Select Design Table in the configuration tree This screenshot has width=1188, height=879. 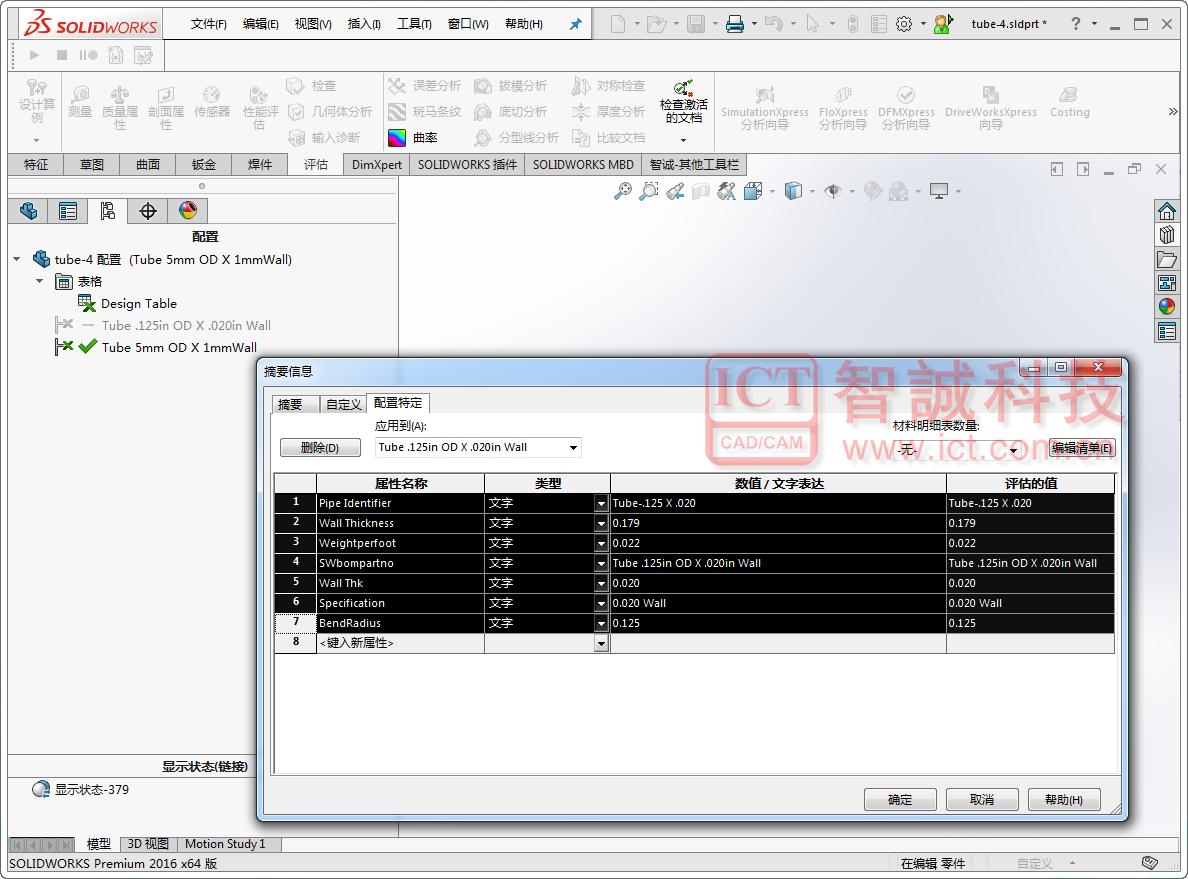139,304
